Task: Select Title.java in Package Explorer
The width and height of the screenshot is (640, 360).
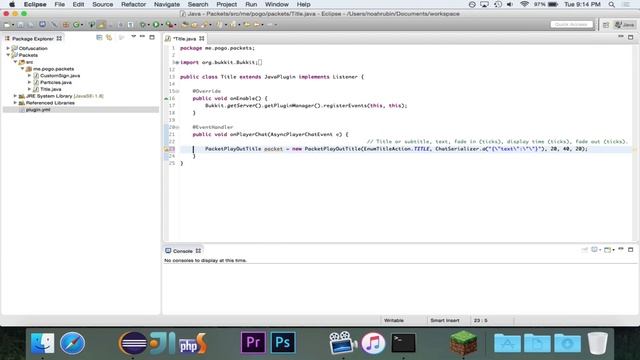Action: coord(51,89)
